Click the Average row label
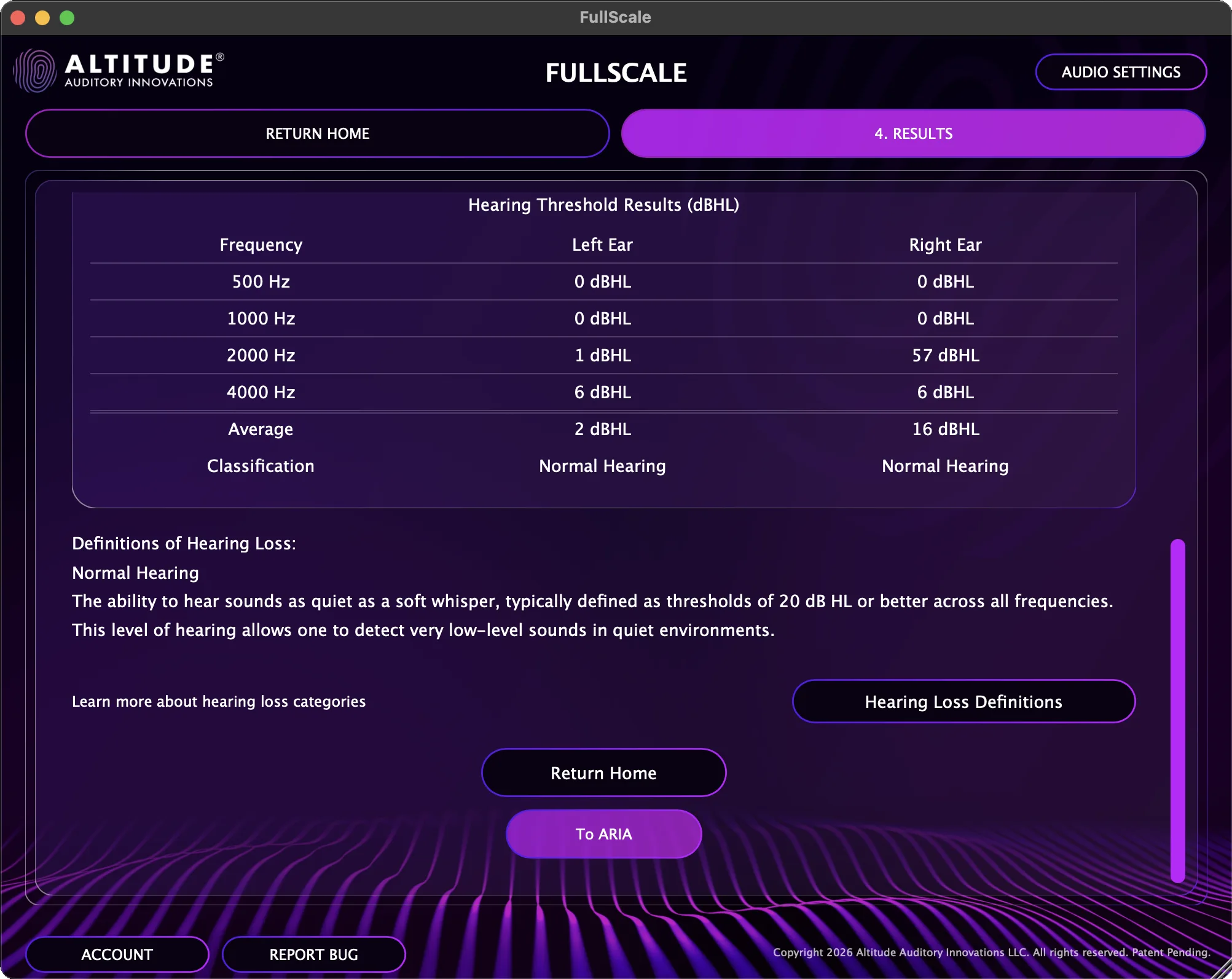 point(261,429)
